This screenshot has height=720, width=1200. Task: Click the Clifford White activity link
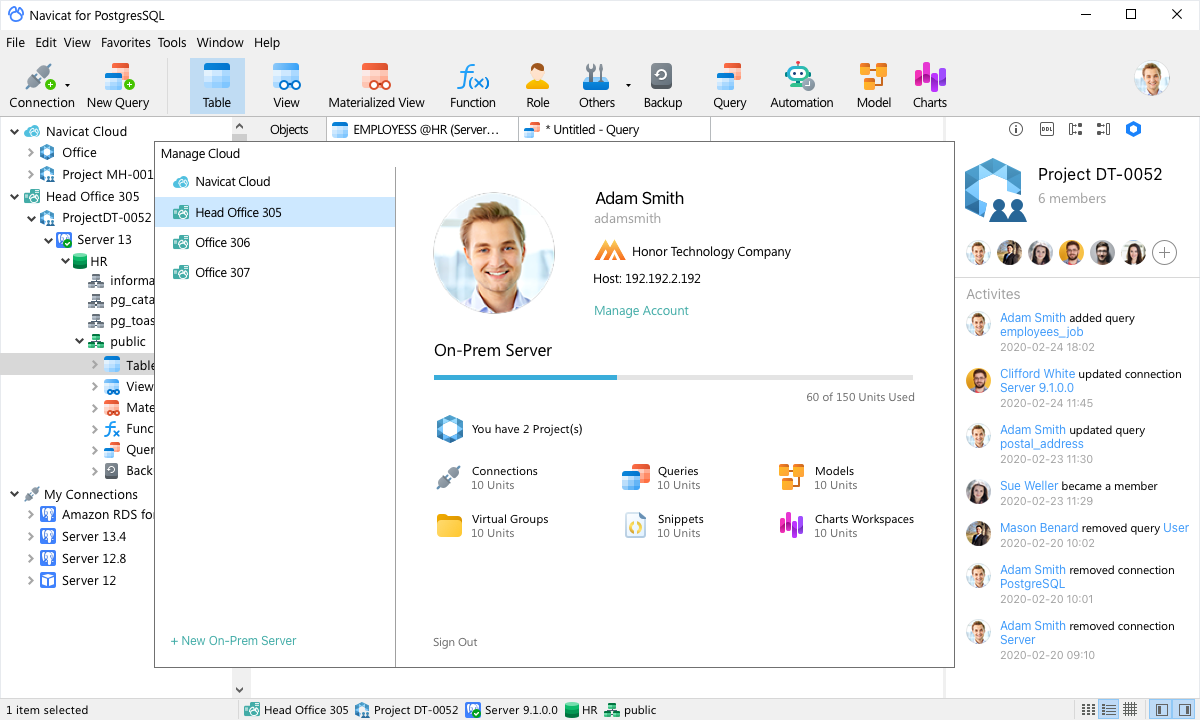point(1037,374)
